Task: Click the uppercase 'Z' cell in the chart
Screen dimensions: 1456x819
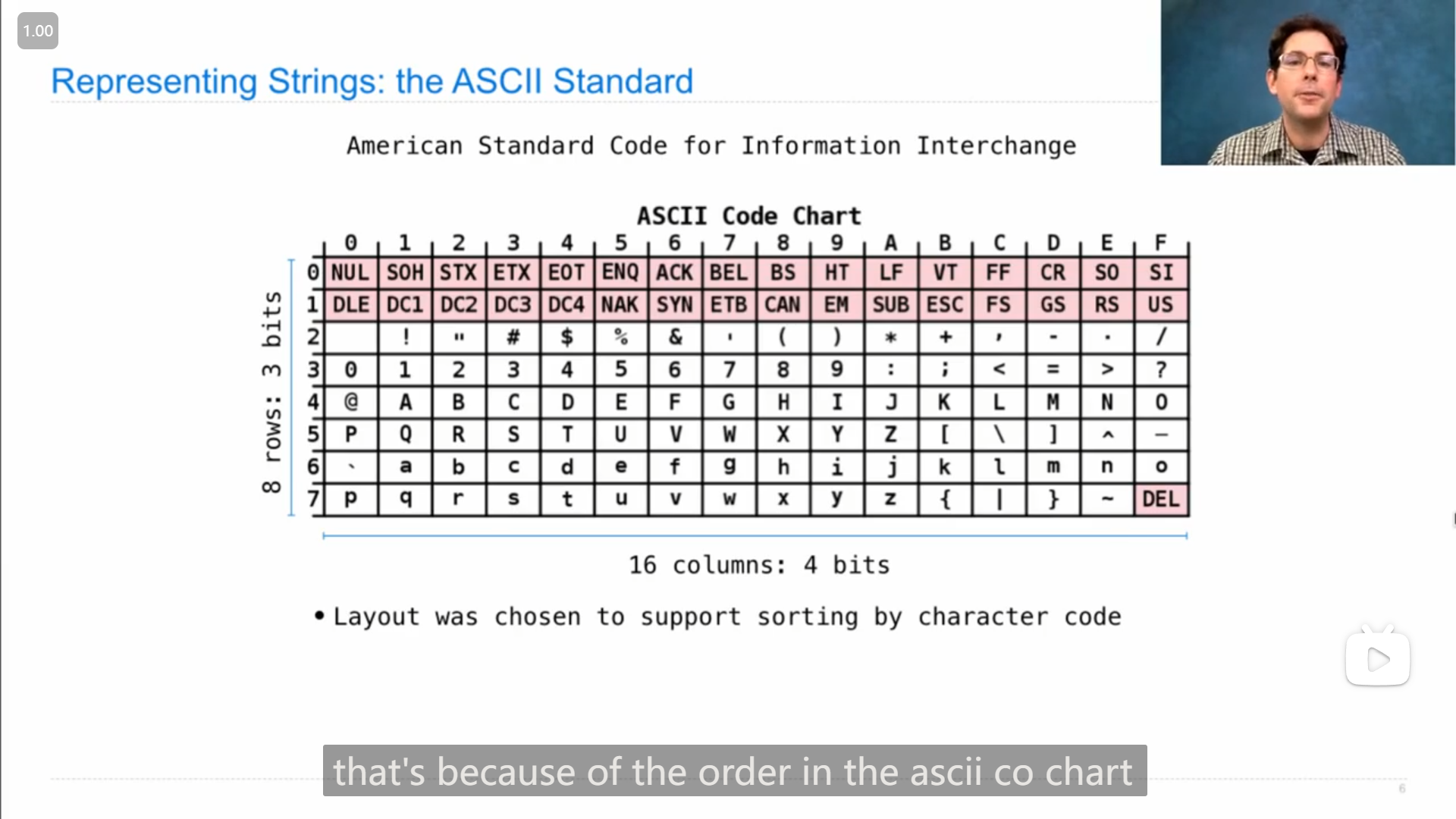Action: [x=890, y=435]
